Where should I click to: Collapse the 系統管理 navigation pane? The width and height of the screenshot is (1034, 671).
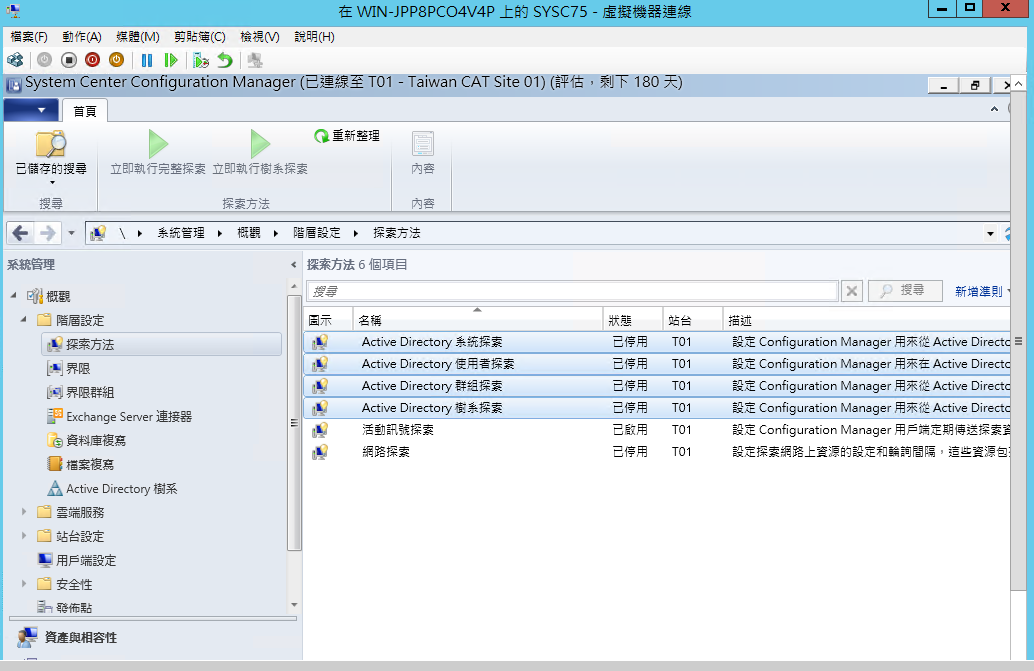(x=293, y=265)
